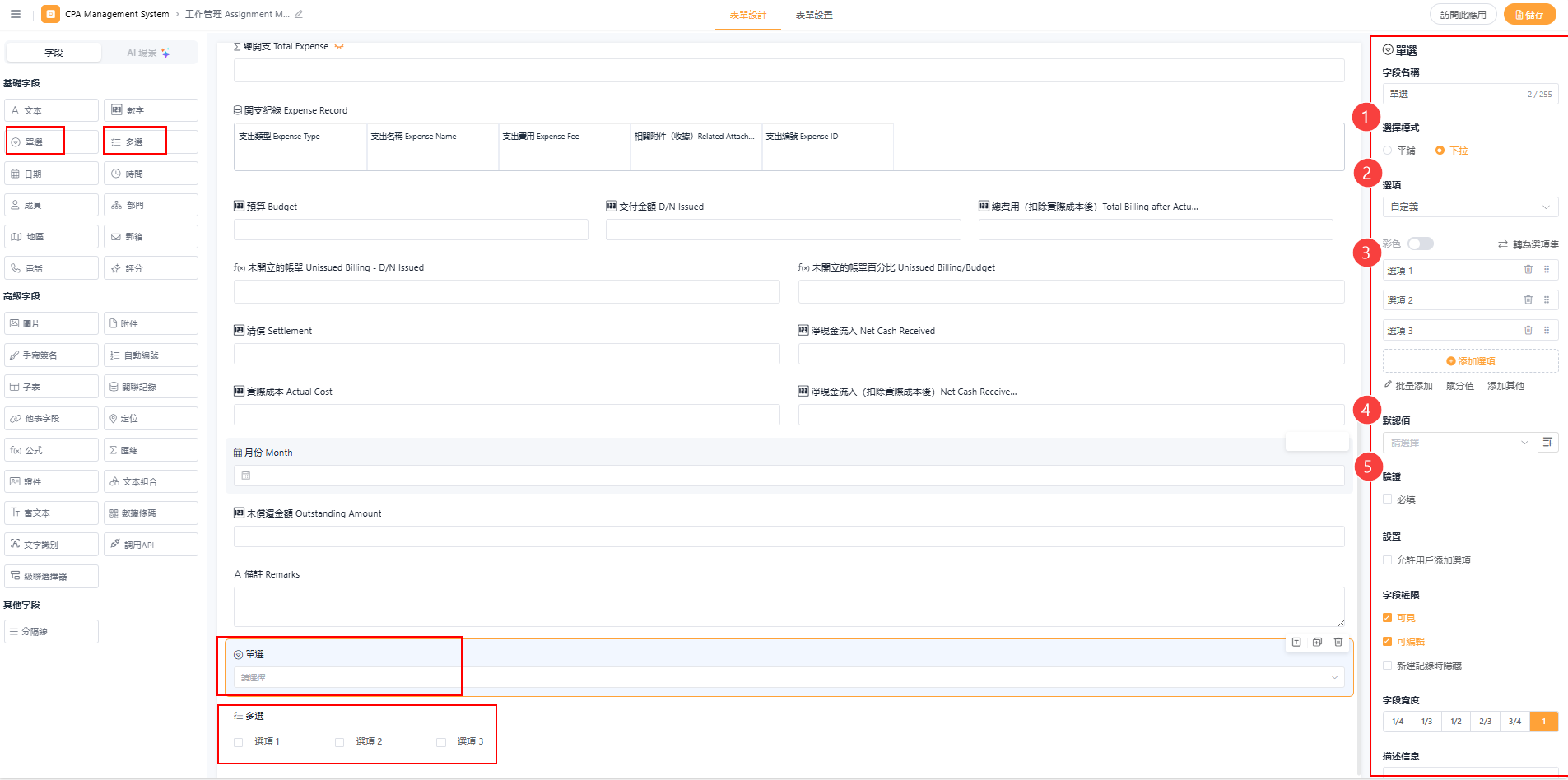
Task: Delete the selected 單選 field on canvas
Action: (x=1338, y=642)
